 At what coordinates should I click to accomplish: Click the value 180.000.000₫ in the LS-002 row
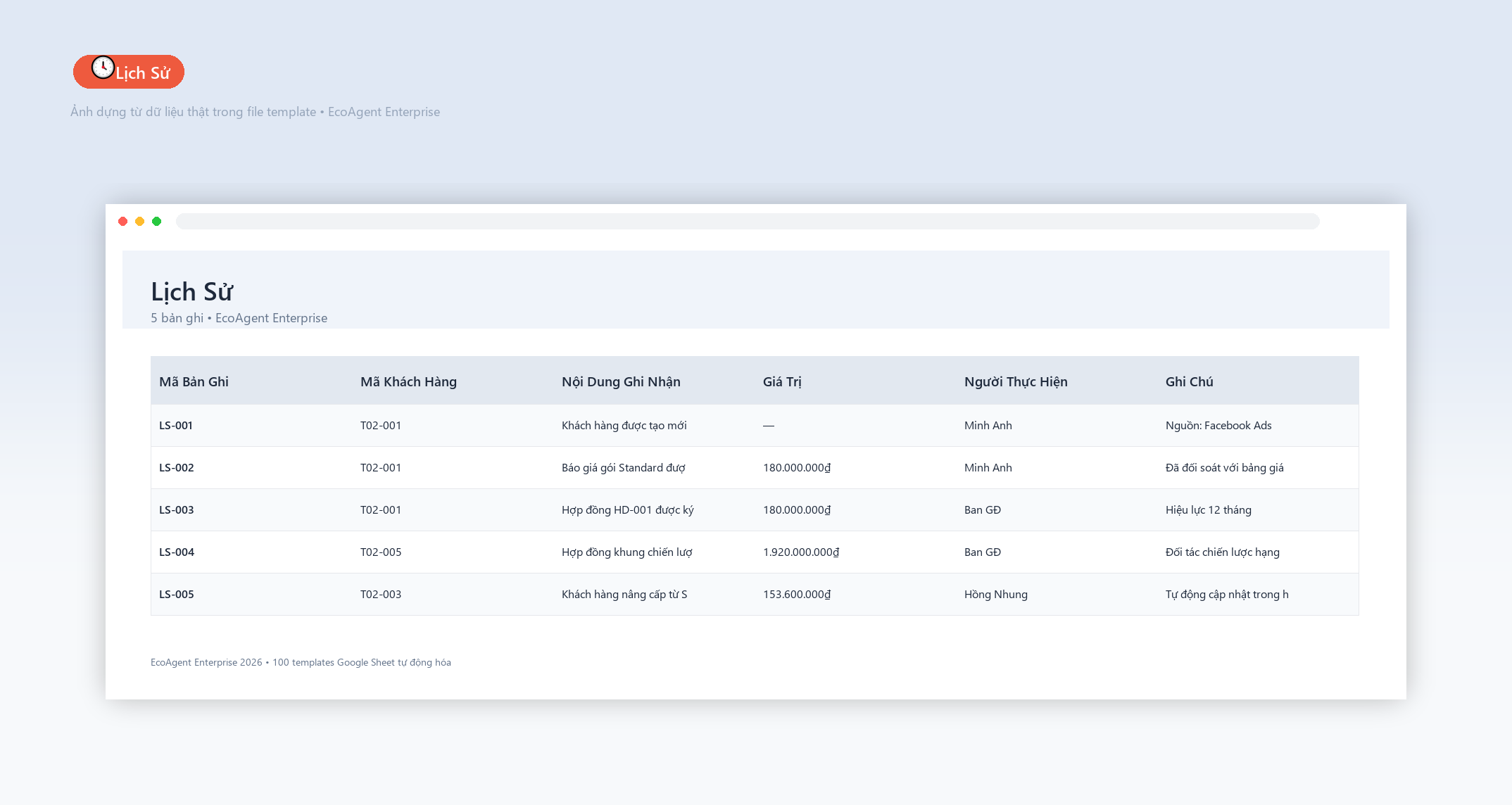pos(797,467)
